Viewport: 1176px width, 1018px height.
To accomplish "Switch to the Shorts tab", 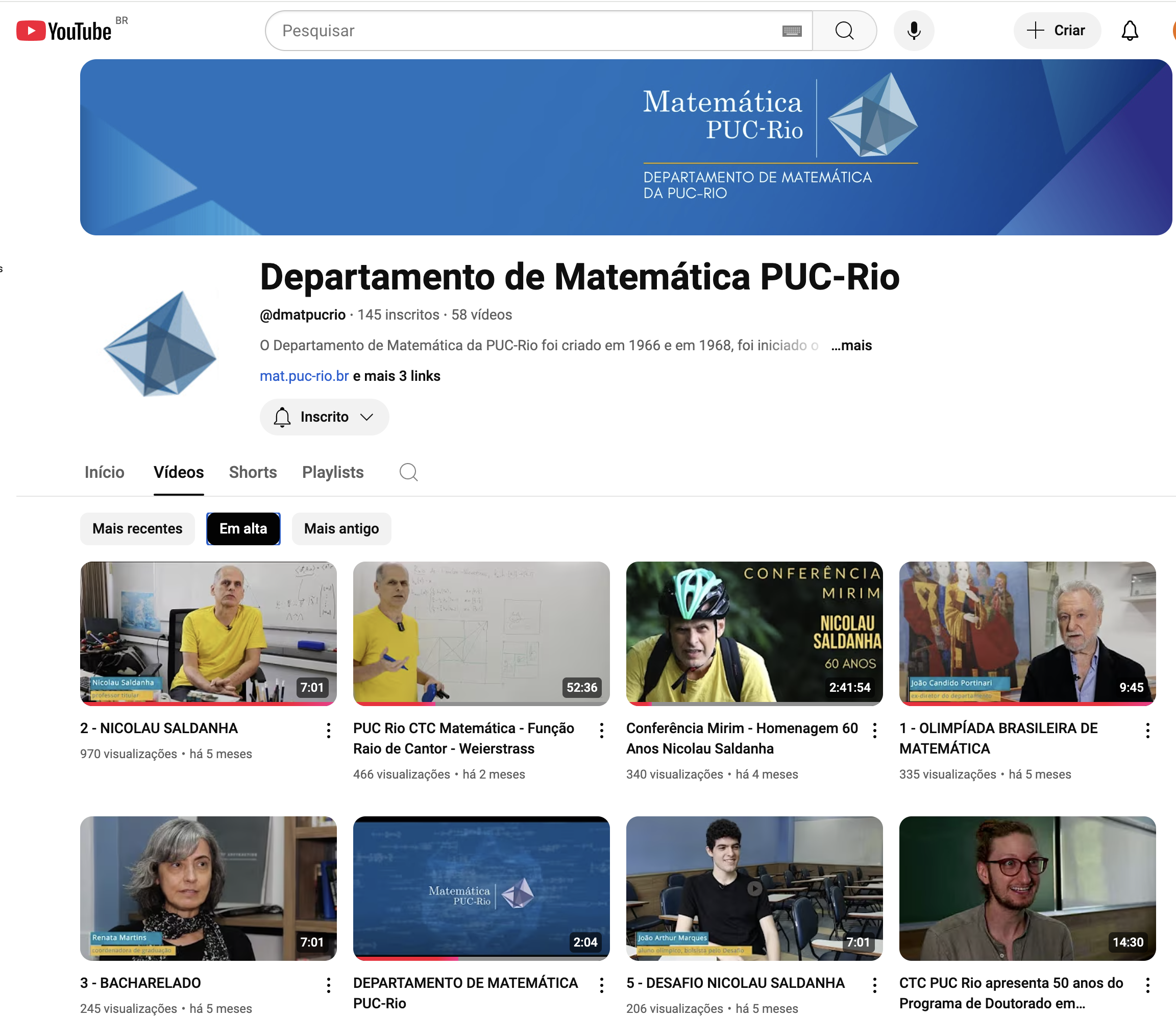I will (x=253, y=472).
